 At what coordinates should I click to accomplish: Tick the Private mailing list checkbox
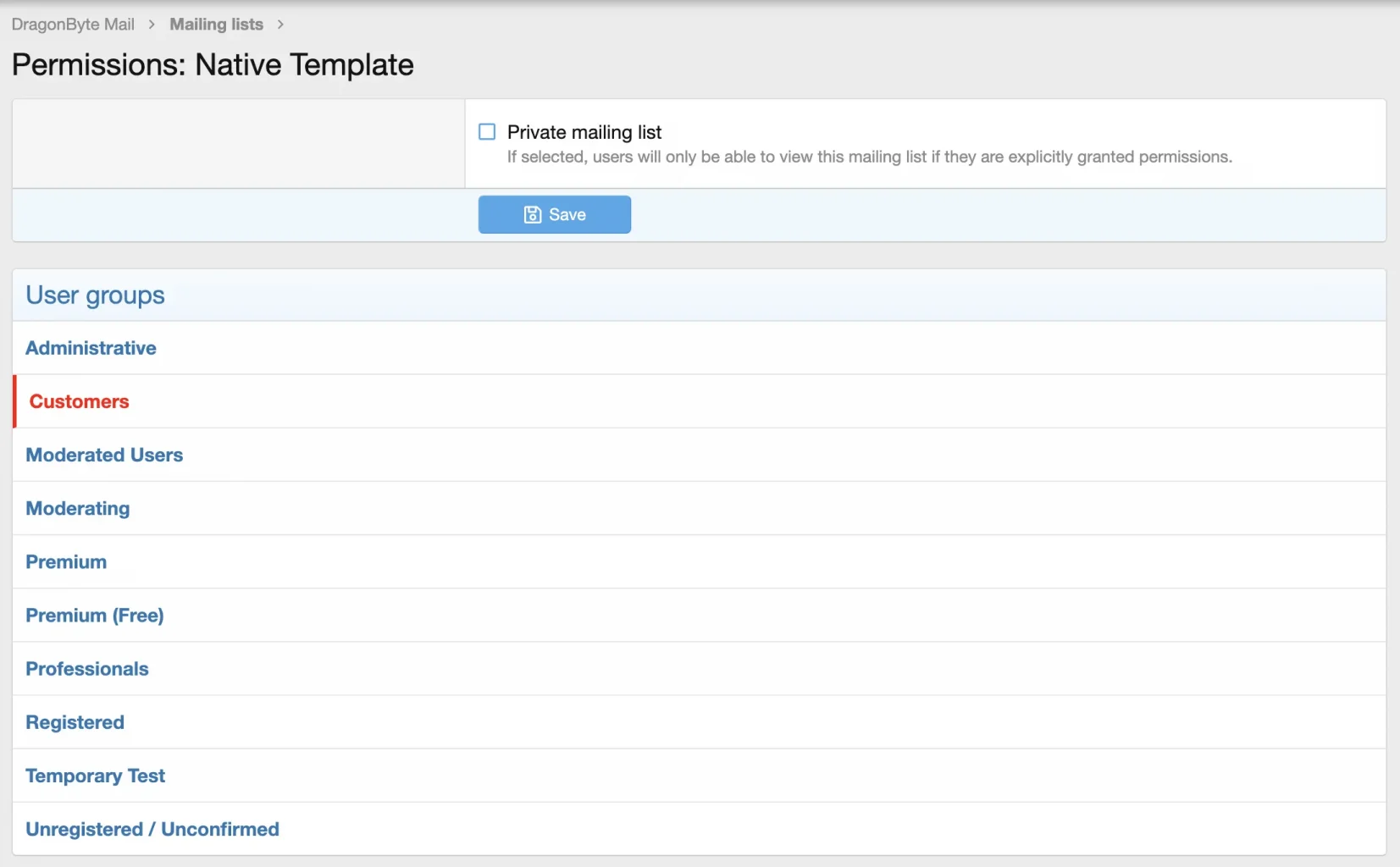pos(487,132)
